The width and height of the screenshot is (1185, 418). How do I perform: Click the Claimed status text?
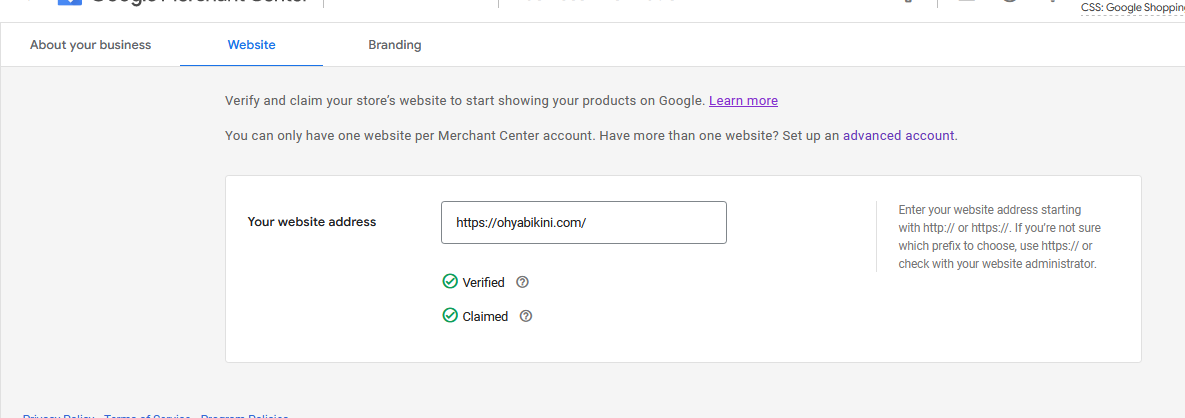click(485, 316)
